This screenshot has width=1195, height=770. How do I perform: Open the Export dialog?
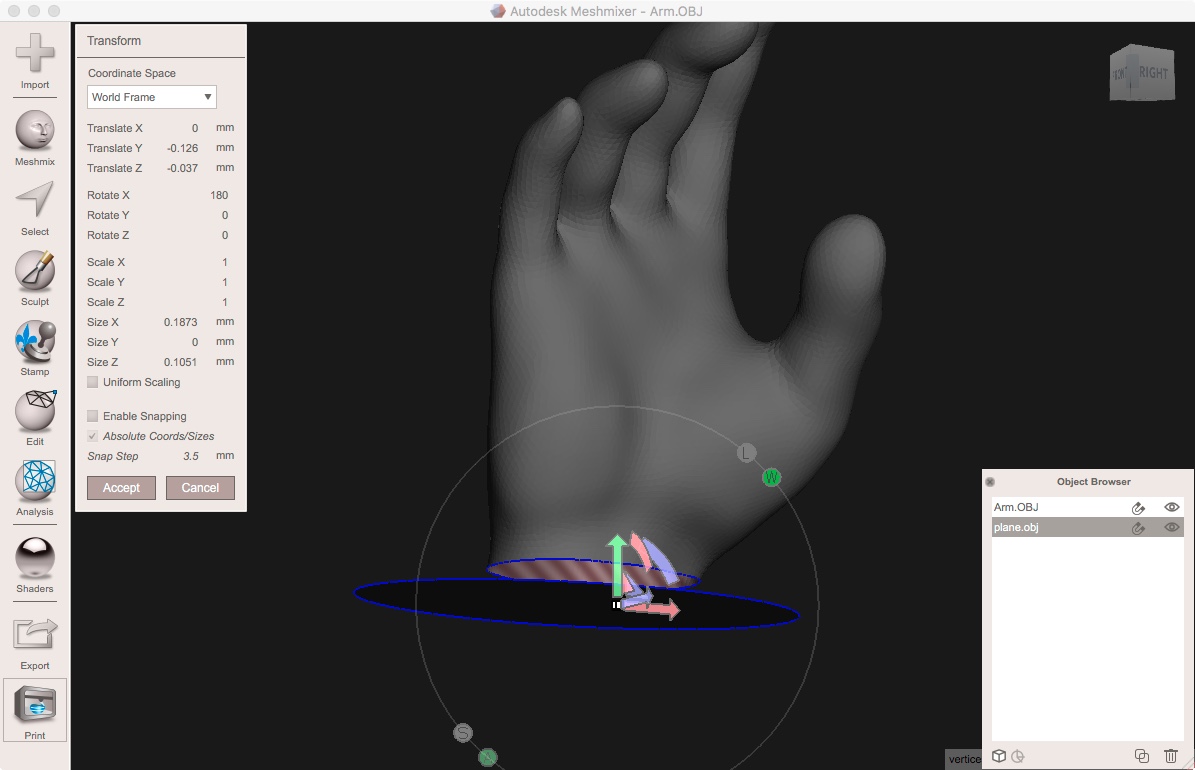click(x=35, y=643)
